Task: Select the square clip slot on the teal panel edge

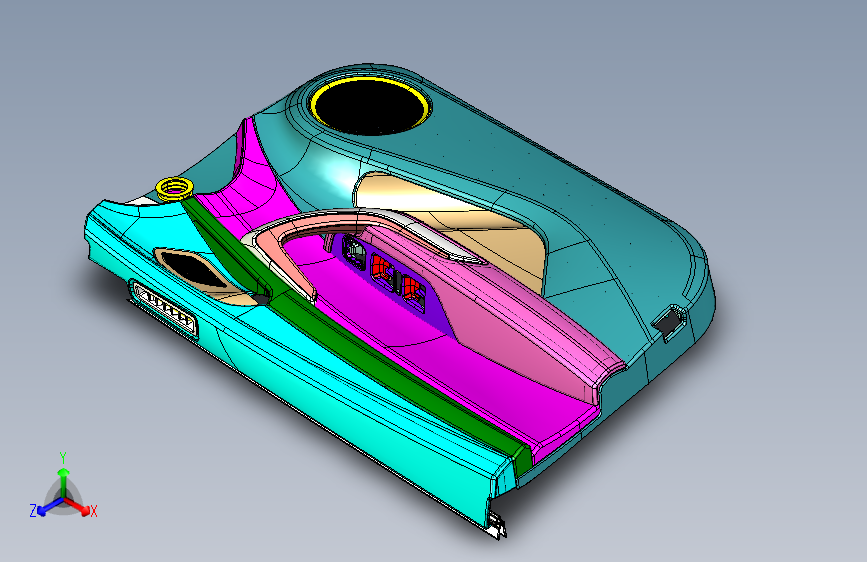Action: [x=670, y=321]
